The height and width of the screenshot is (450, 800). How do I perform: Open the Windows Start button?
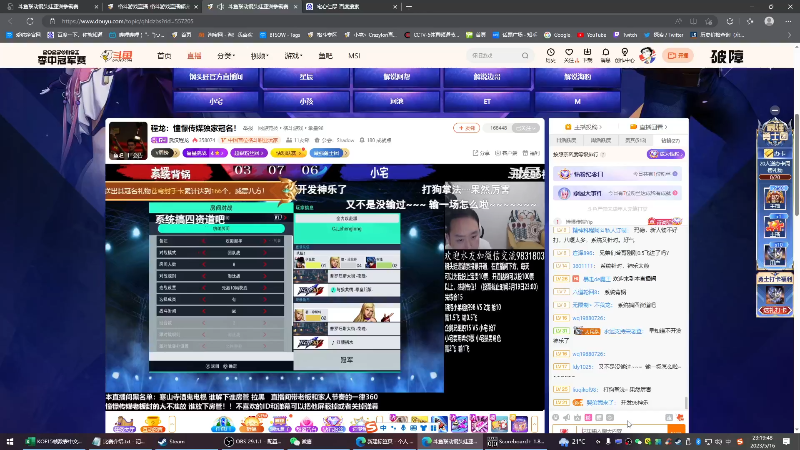point(10,442)
